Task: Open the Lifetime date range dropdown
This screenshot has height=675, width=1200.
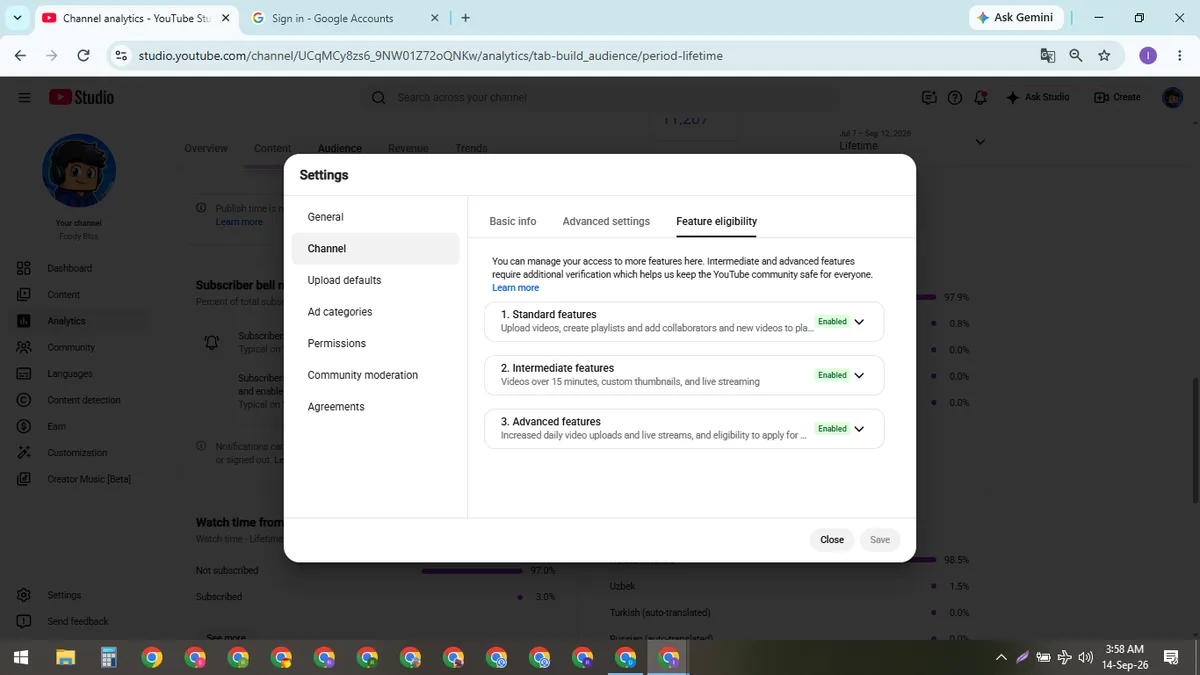Action: click(980, 142)
